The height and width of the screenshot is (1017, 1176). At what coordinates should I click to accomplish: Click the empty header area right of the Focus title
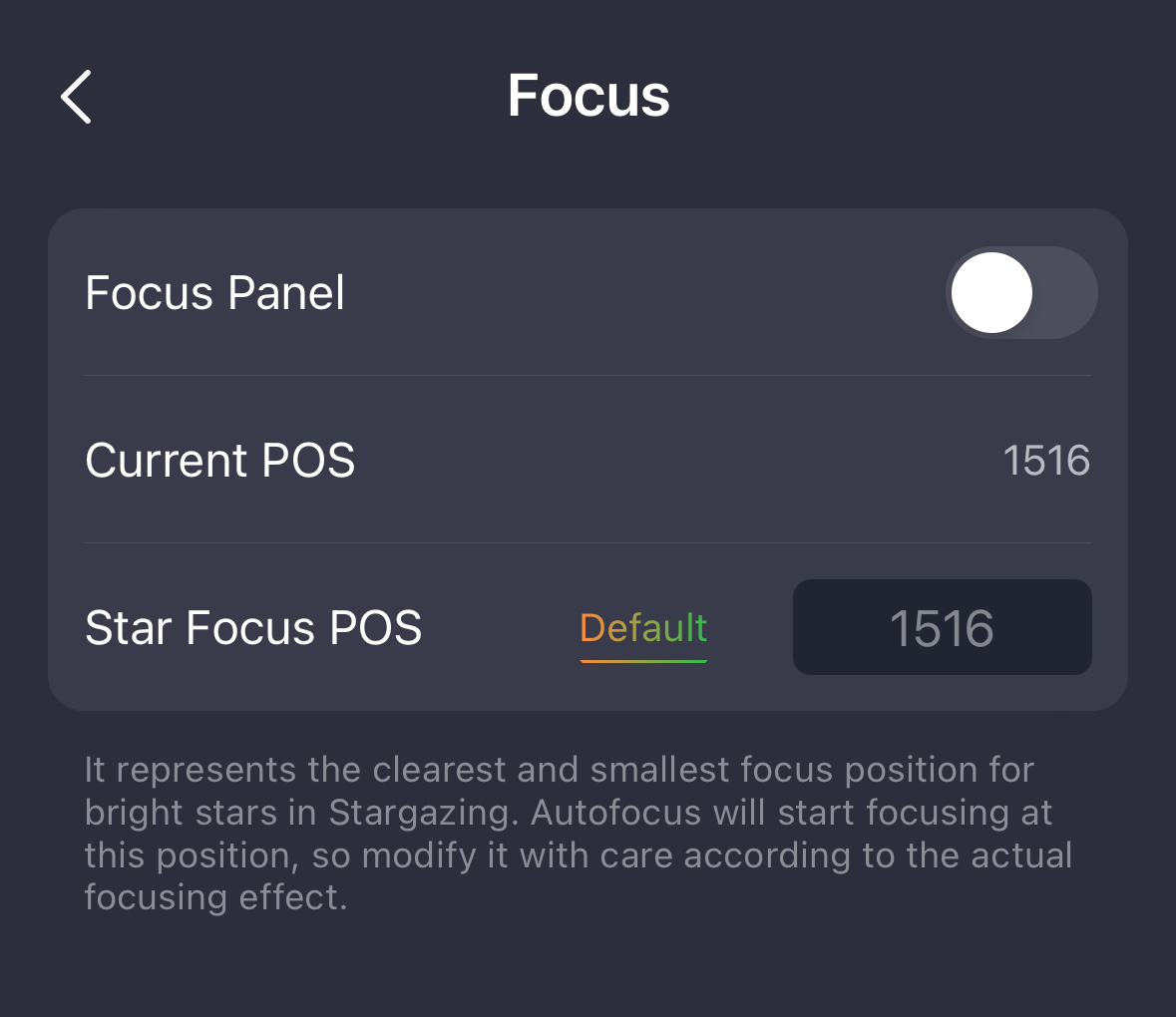(898, 97)
